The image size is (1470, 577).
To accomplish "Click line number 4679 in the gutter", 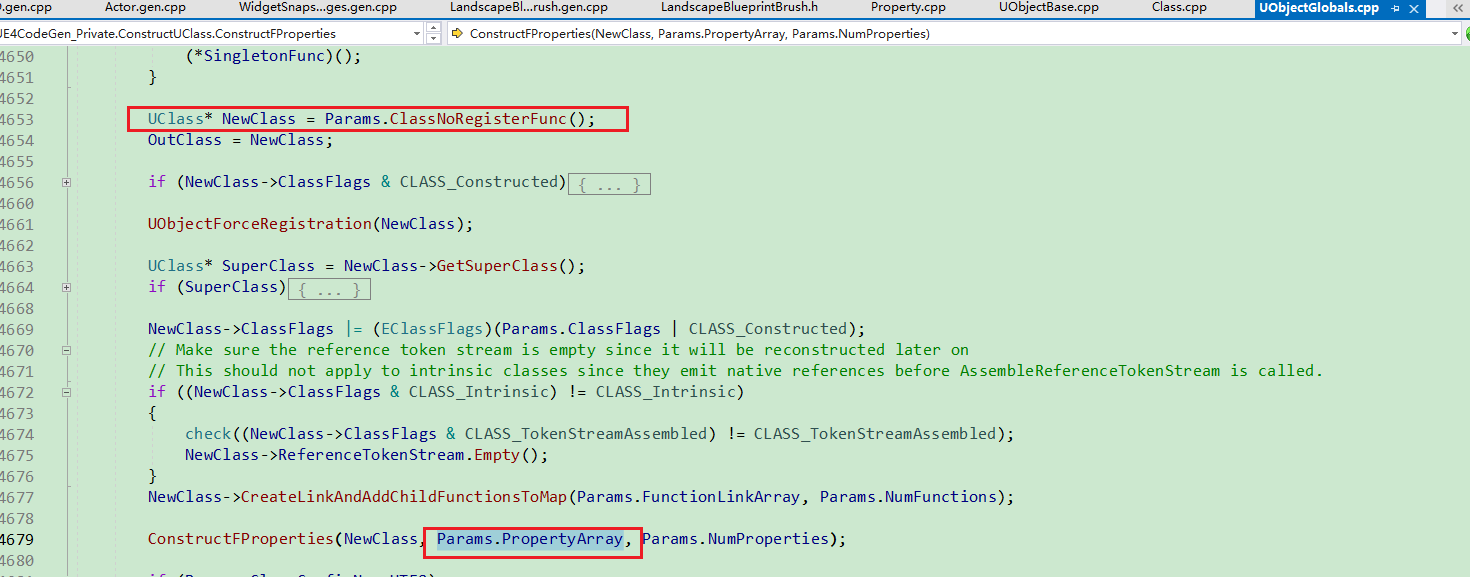I will tap(15, 539).
